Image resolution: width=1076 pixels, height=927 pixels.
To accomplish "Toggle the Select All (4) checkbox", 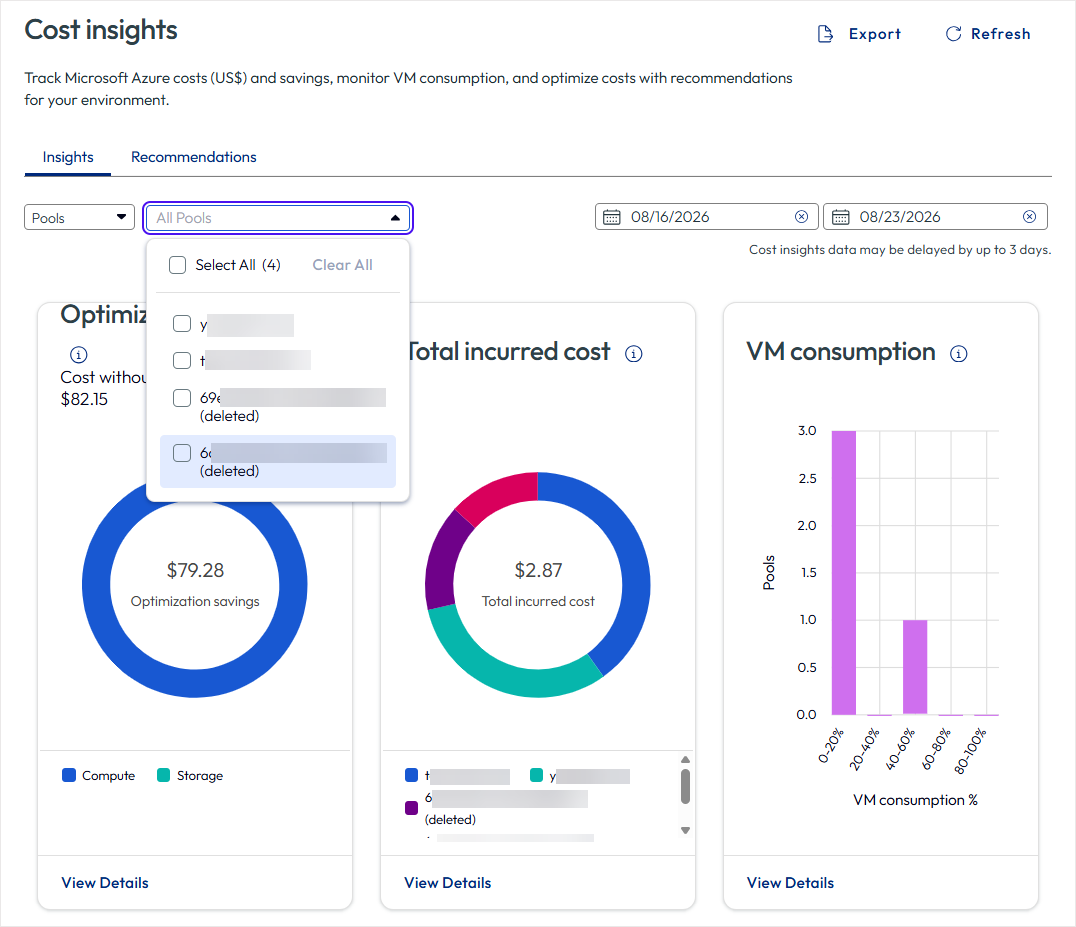I will point(178,265).
